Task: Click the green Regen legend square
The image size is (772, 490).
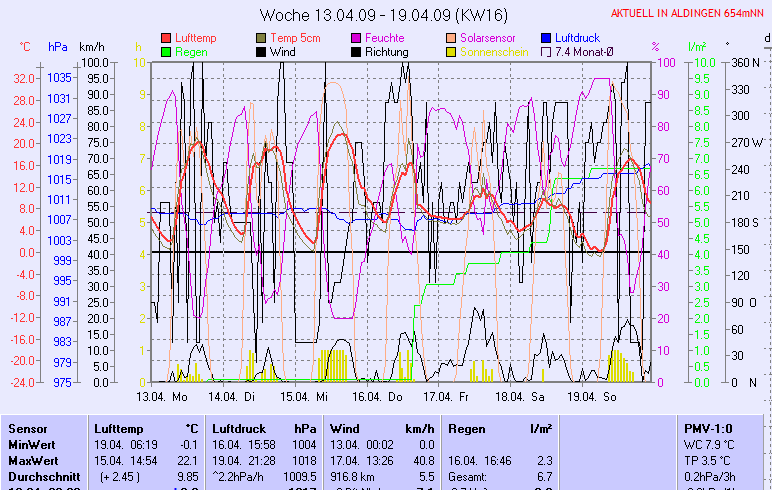Action: [166, 51]
